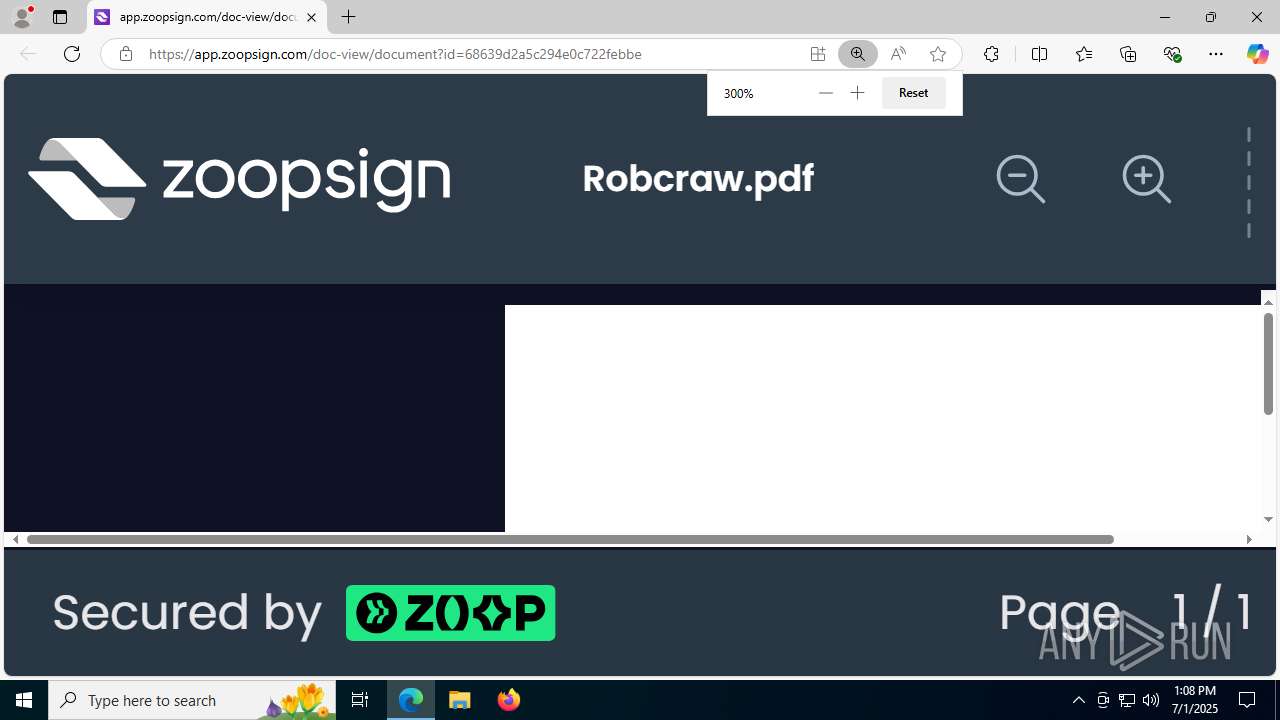Open Edge profile icon
This screenshot has height=720, width=1280.
[x=22, y=17]
